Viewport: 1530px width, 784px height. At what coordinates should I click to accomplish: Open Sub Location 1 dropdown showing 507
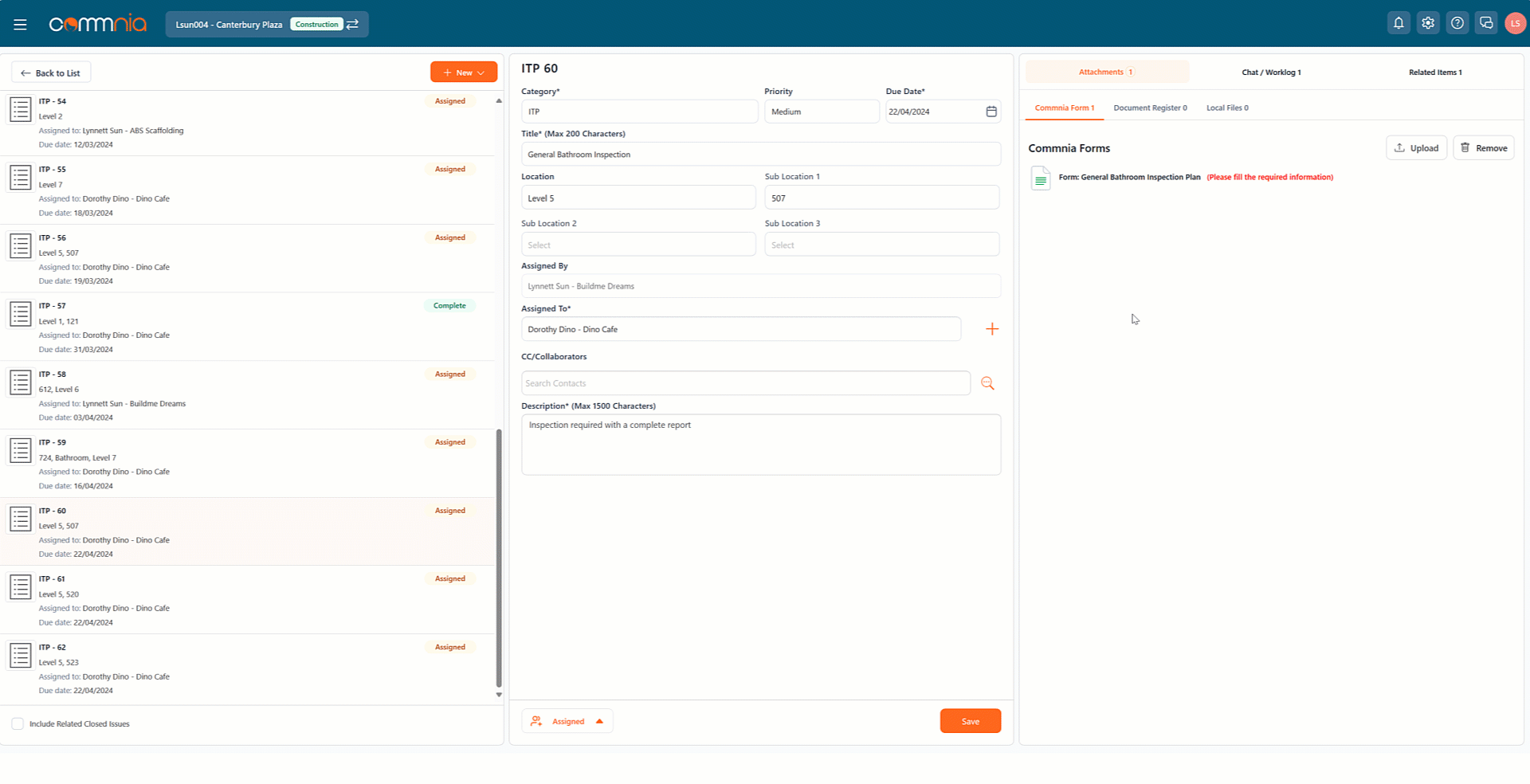pos(882,198)
